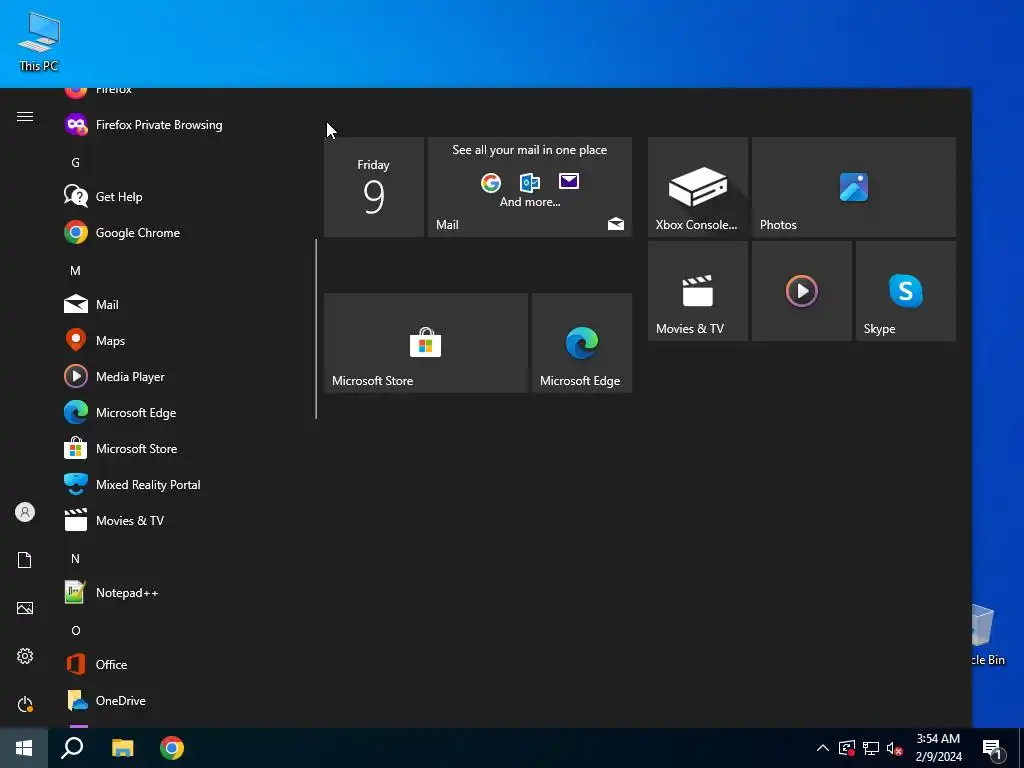This screenshot has width=1024, height=768.
Task: Launch Chrome from the taskbar
Action: point(172,748)
